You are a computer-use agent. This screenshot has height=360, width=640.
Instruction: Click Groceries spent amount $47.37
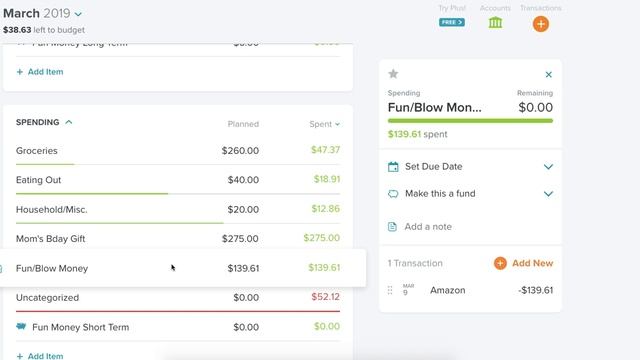325,150
